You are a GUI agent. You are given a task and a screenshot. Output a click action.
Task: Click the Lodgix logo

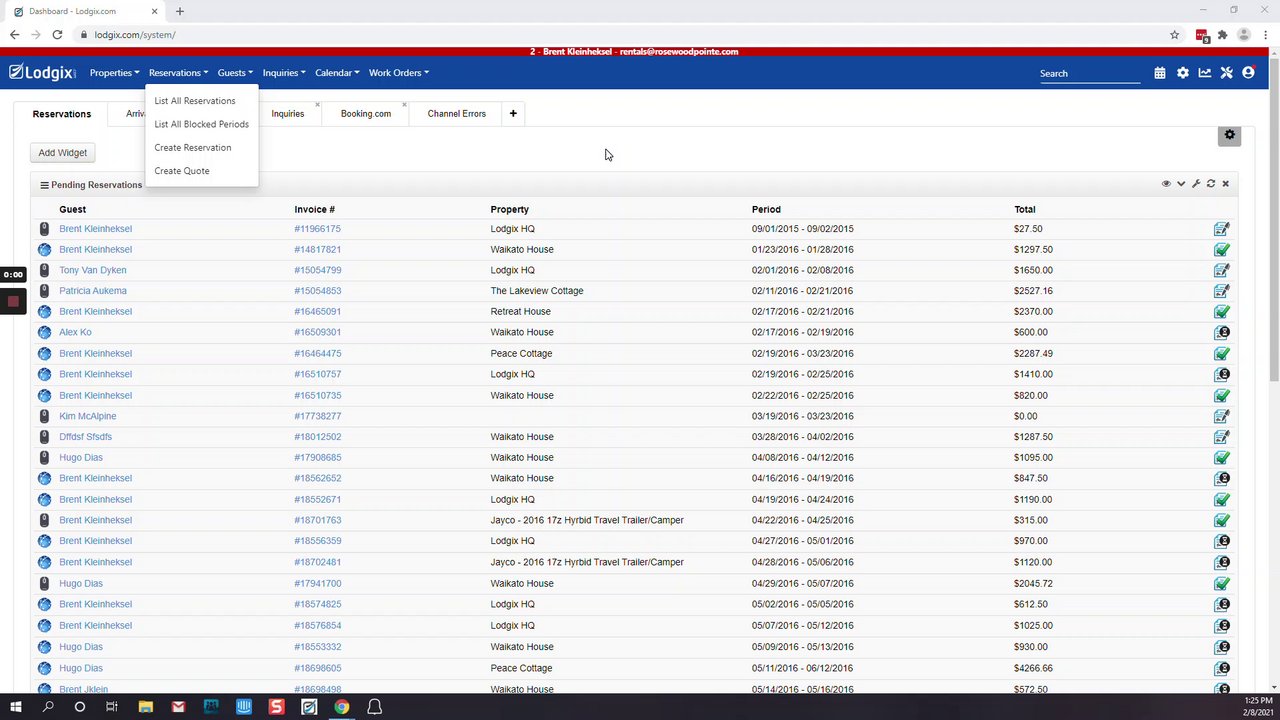42,72
